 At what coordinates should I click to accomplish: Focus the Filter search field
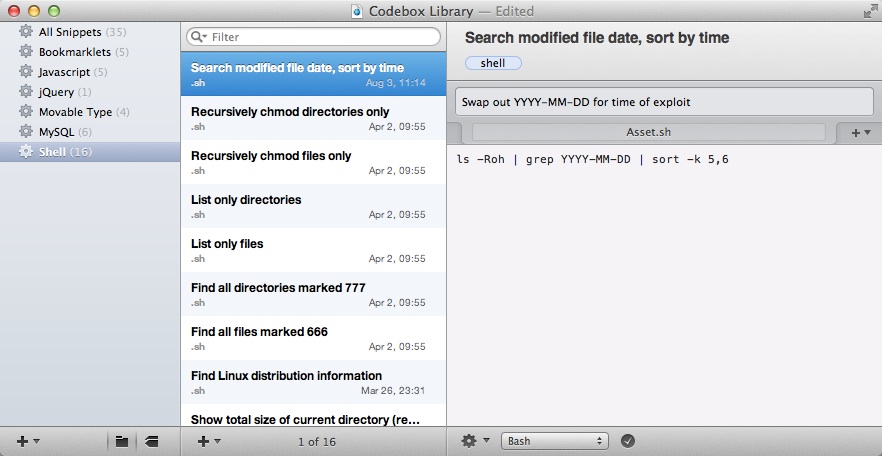(313, 37)
